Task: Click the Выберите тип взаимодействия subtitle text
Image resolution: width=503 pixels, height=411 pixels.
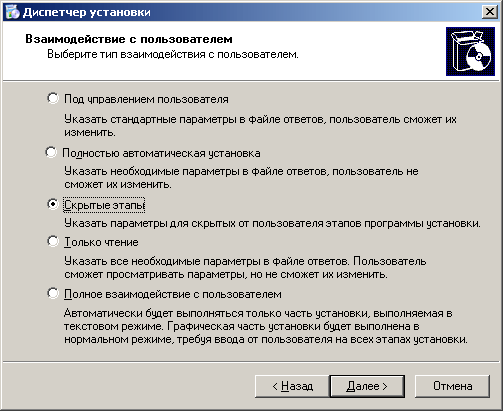Action: [173, 54]
